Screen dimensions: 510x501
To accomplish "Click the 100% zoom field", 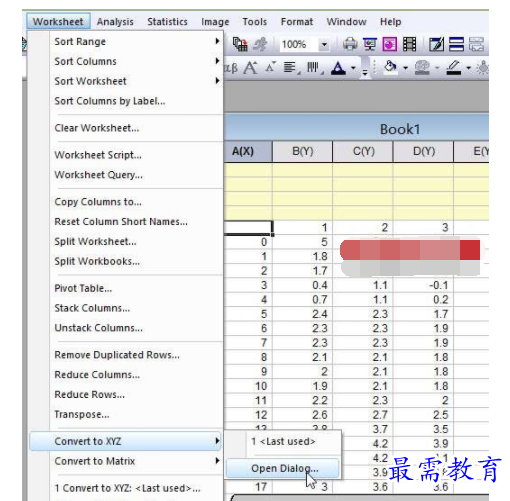I will tap(300, 44).
